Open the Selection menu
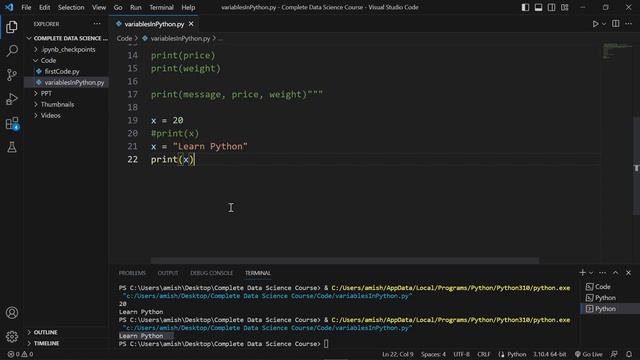The width and height of the screenshot is (640, 360). point(71,7)
